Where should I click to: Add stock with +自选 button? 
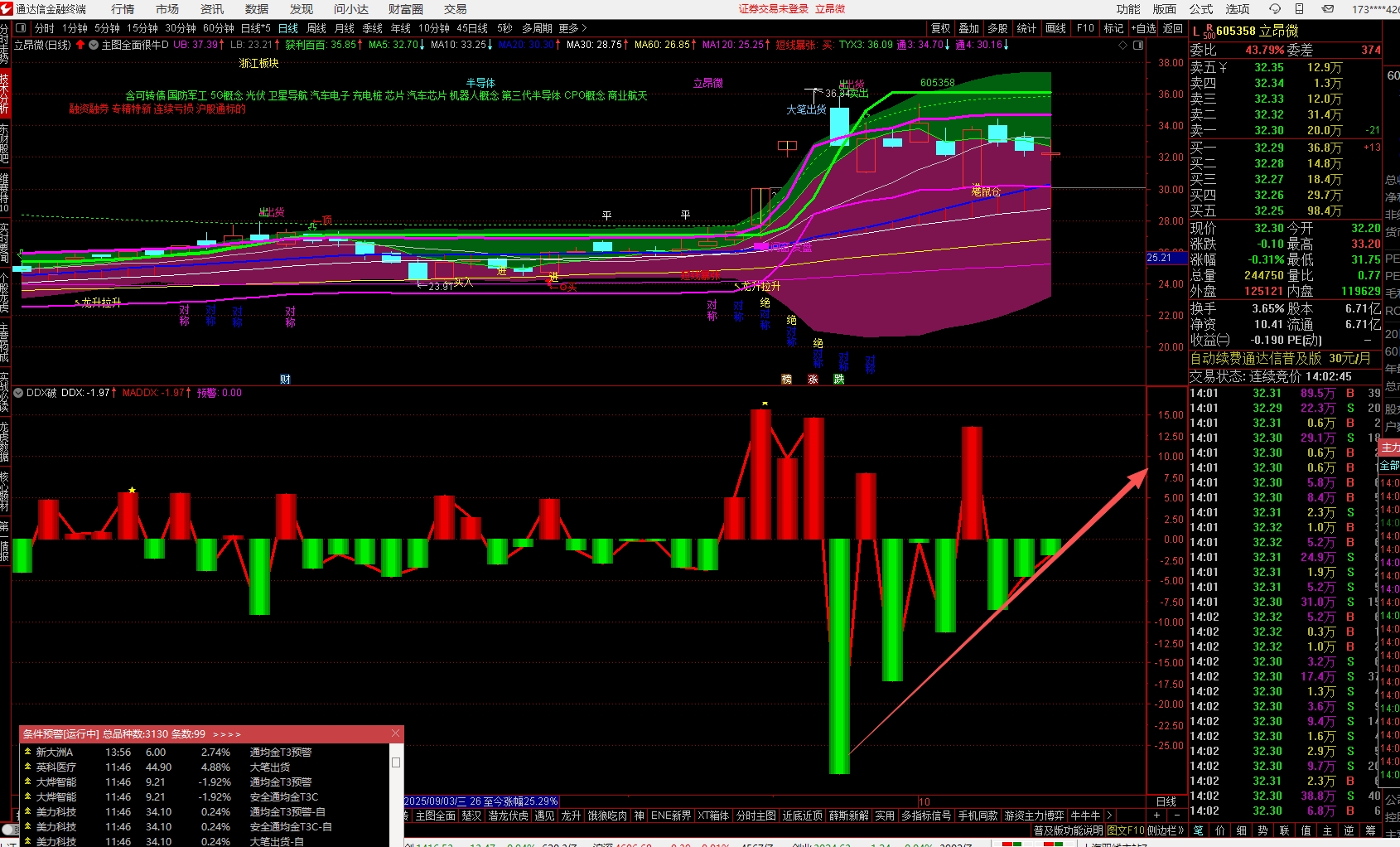tap(1144, 28)
